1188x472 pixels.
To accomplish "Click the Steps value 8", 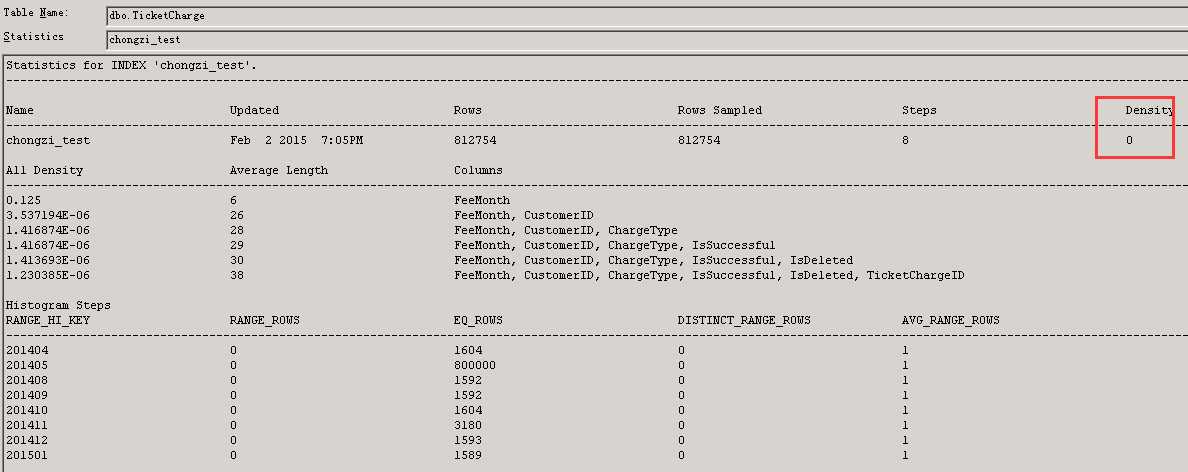I will point(905,141).
